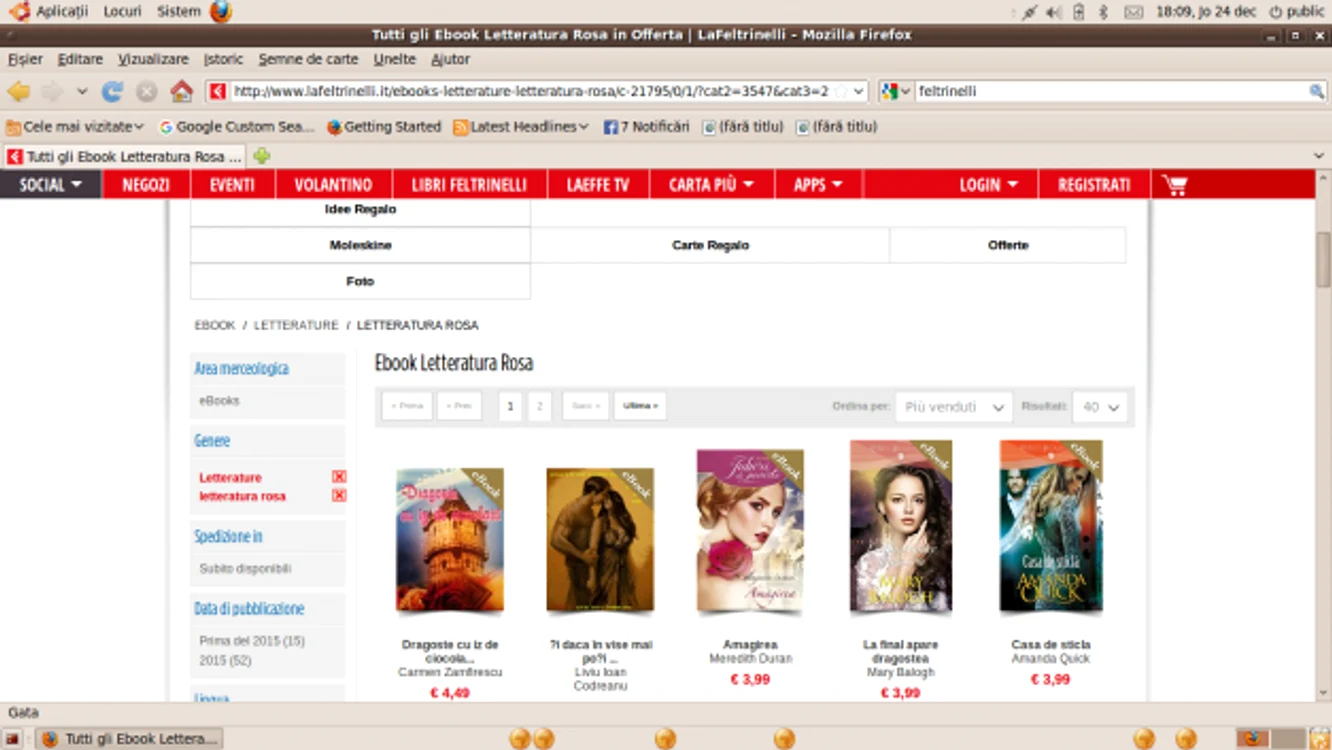Screen dimensions: 1332x750
Task: Click the Tutti gli Ebook taskbar button
Action: point(130,739)
